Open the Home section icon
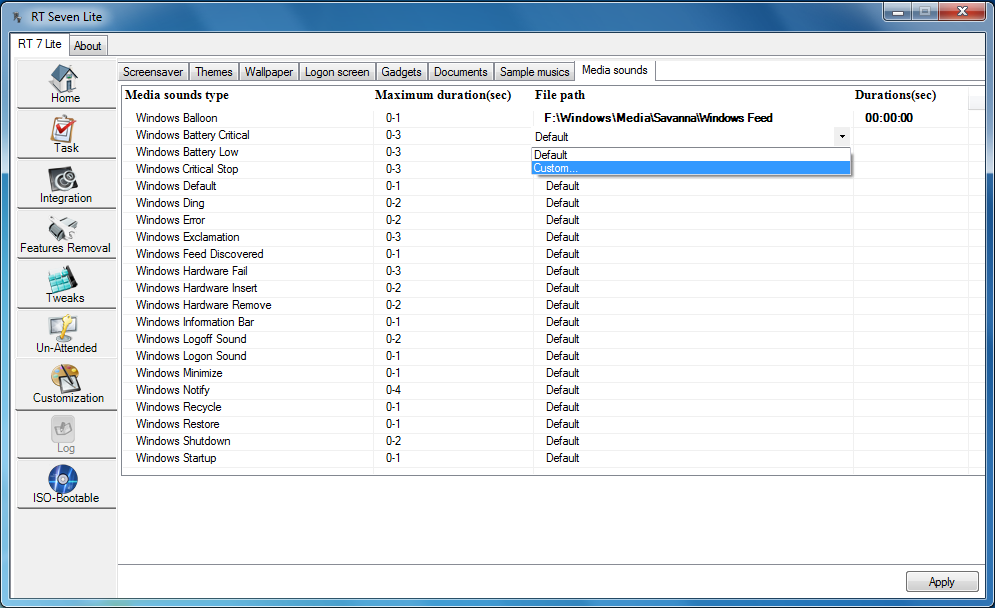This screenshot has width=995, height=608. (x=66, y=84)
